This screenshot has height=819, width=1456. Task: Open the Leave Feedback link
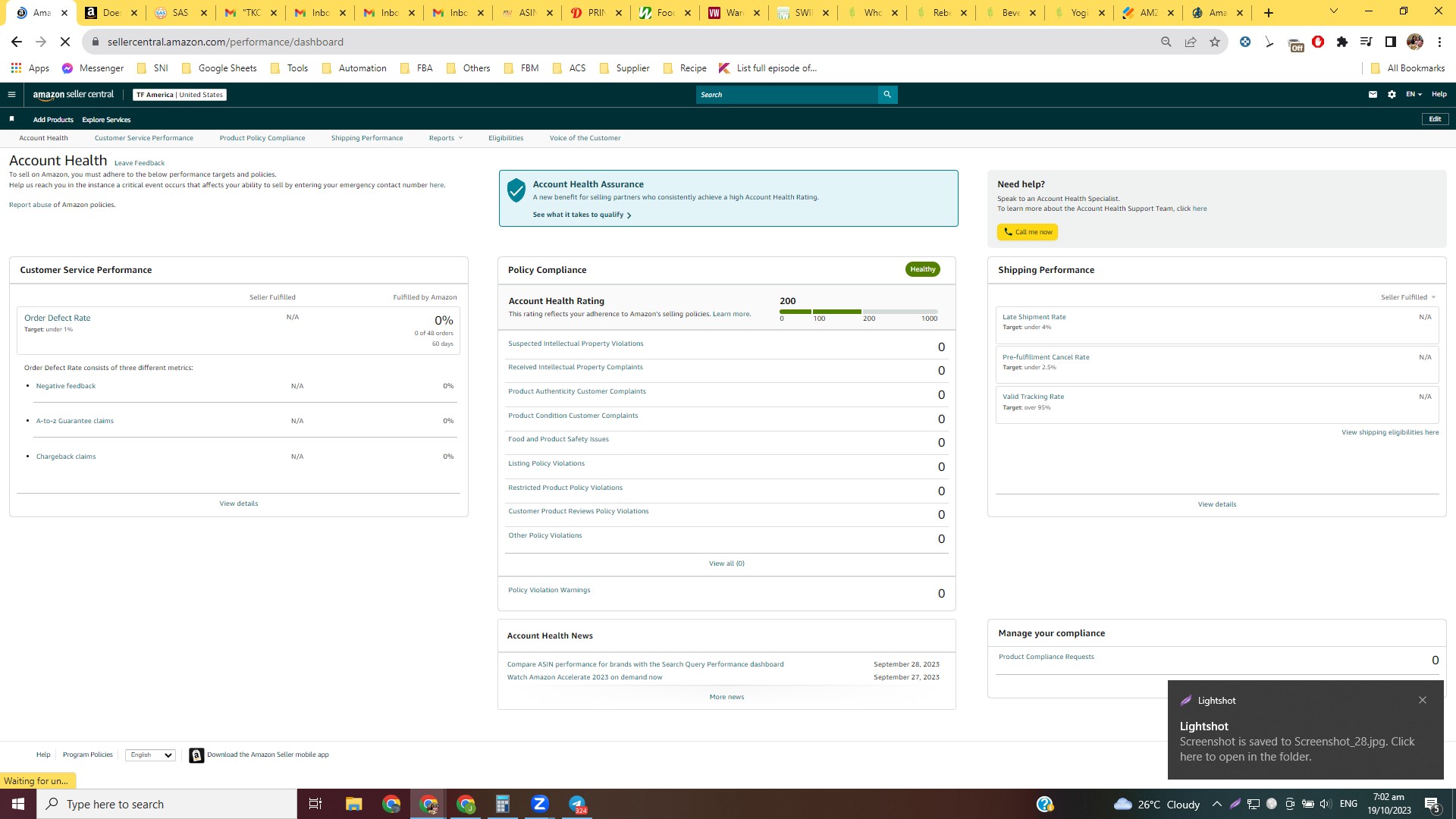pyautogui.click(x=140, y=163)
